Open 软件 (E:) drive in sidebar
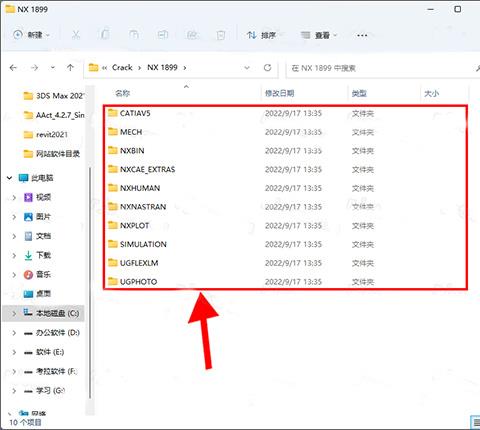Image resolution: width=480 pixels, height=430 pixels. click(x=44, y=352)
